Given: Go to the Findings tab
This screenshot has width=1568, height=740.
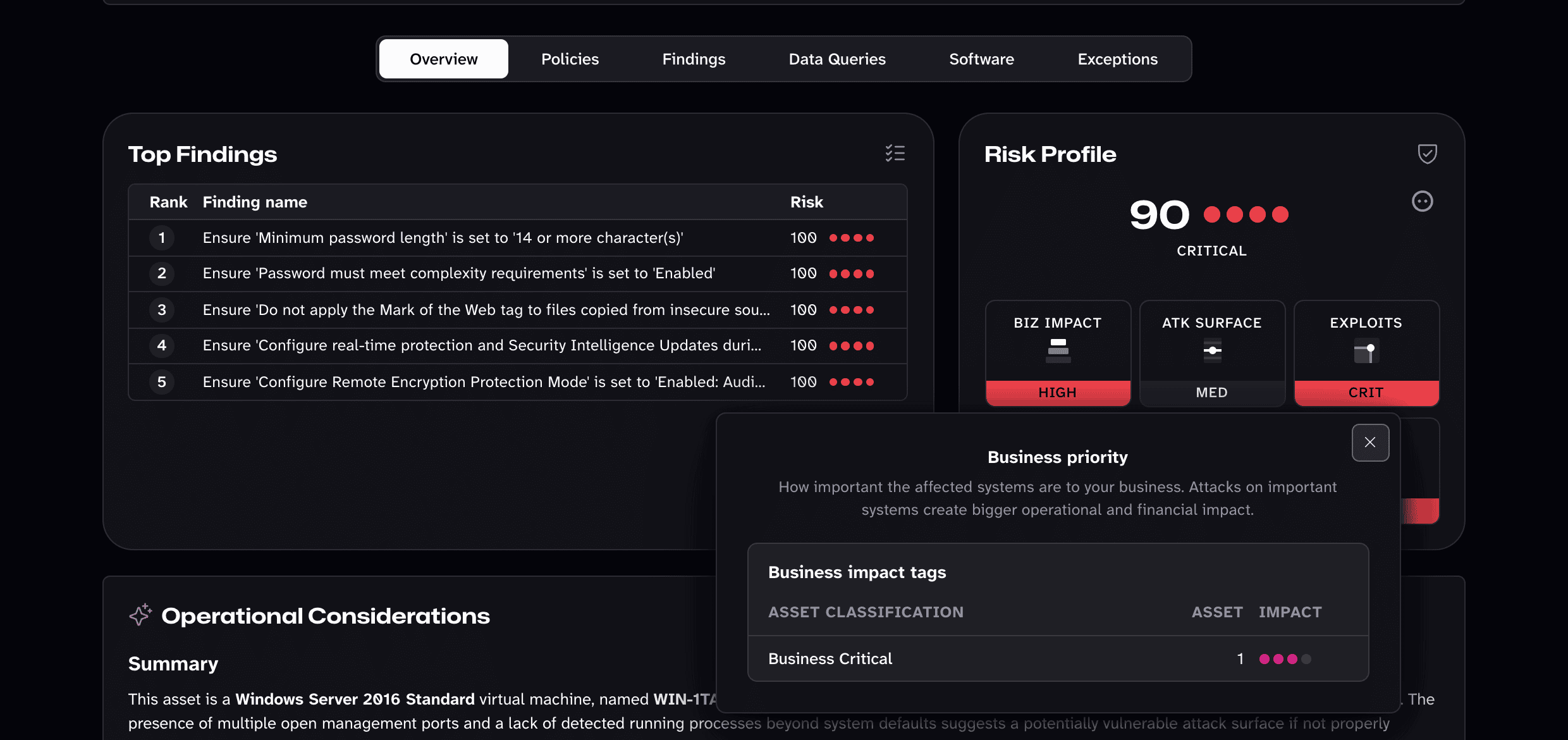Looking at the screenshot, I should 694,59.
